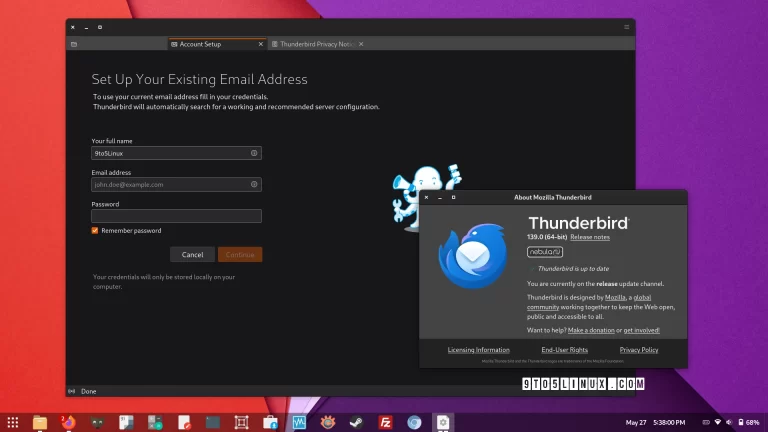768x432 pixels.
Task: Close the Account Setup tab
Action: tap(261, 44)
